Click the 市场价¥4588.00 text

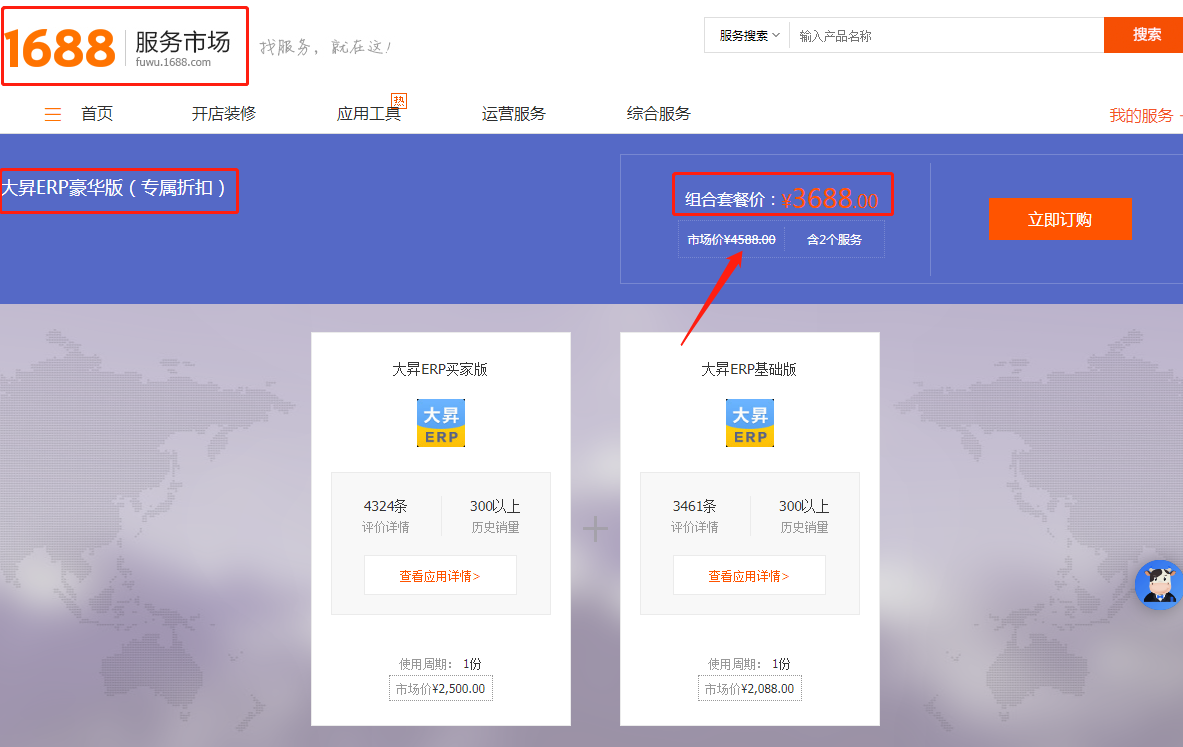[731, 239]
